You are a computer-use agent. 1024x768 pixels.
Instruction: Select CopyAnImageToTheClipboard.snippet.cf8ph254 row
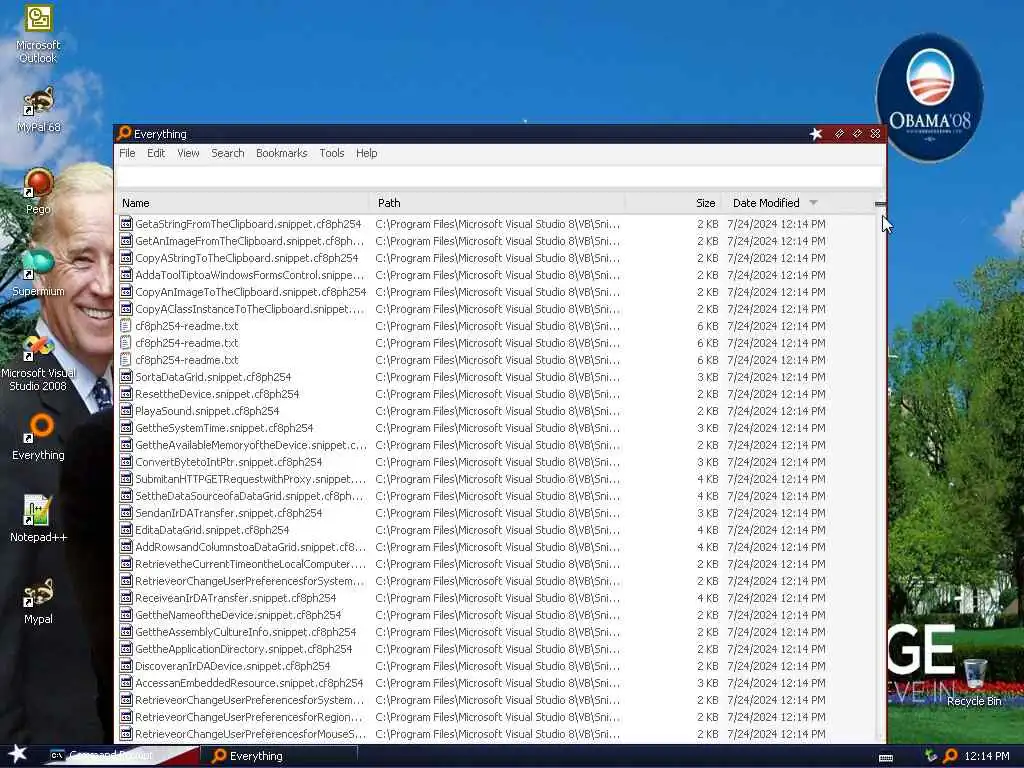coord(495,292)
